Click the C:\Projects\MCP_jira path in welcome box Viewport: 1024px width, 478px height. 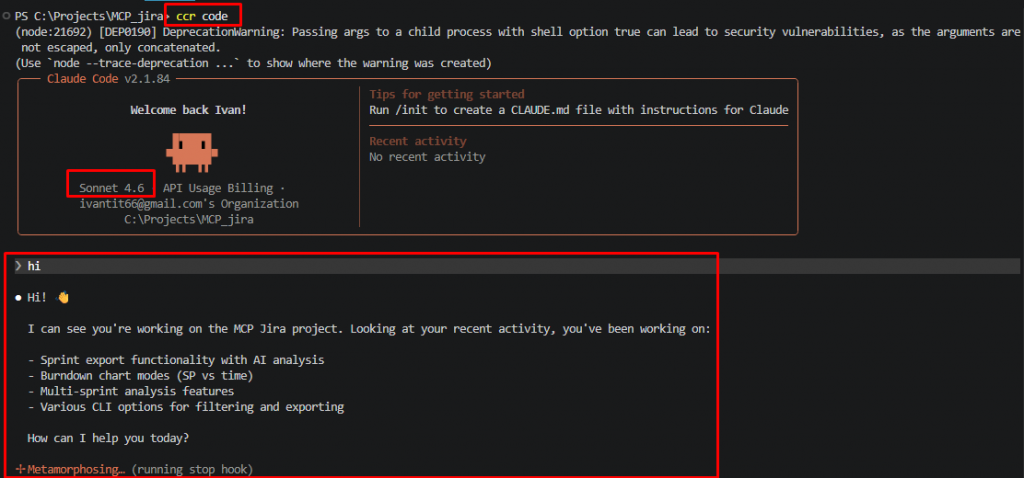(x=189, y=219)
